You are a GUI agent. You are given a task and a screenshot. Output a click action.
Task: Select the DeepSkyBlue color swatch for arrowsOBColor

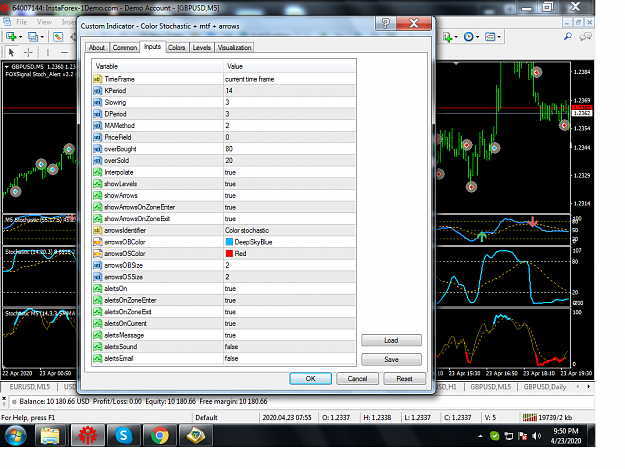(229, 242)
